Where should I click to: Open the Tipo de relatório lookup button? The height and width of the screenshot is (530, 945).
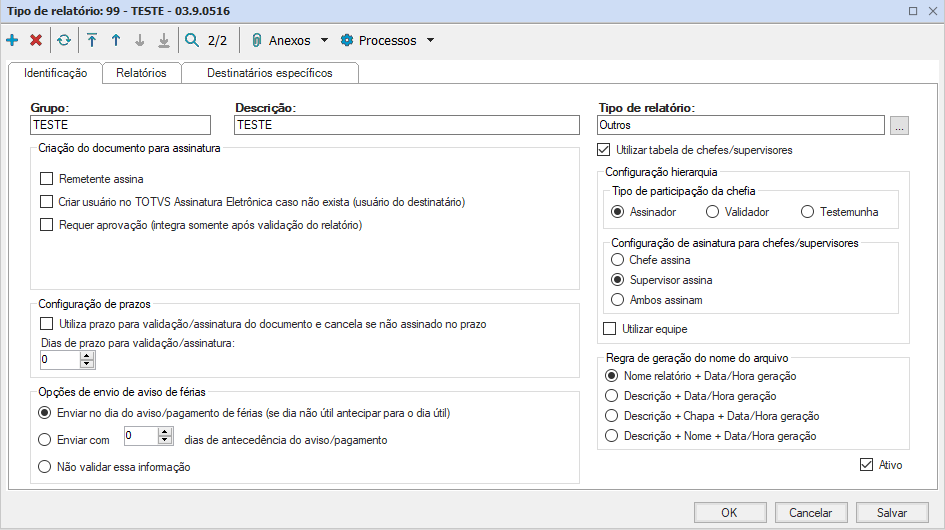899,125
